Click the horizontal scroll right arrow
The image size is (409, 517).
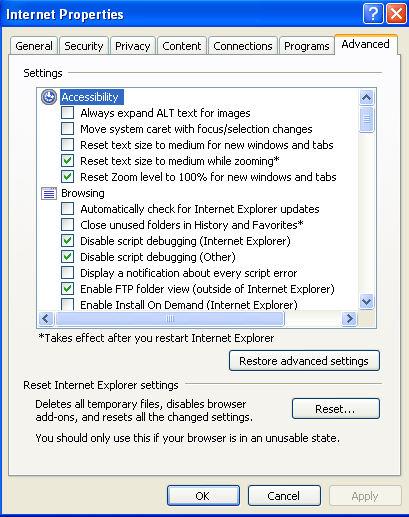[x=349, y=318]
